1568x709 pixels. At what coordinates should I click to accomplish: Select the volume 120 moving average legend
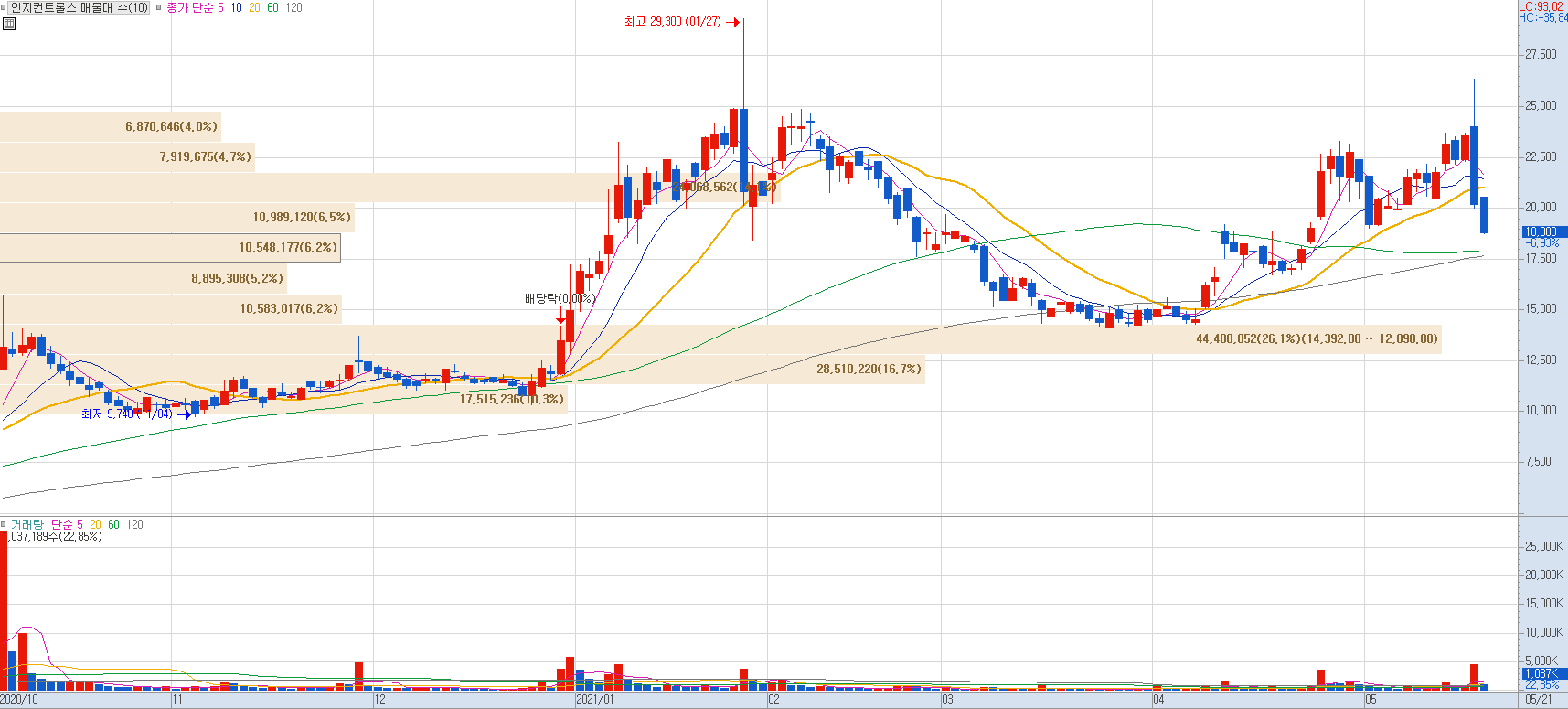[x=134, y=524]
